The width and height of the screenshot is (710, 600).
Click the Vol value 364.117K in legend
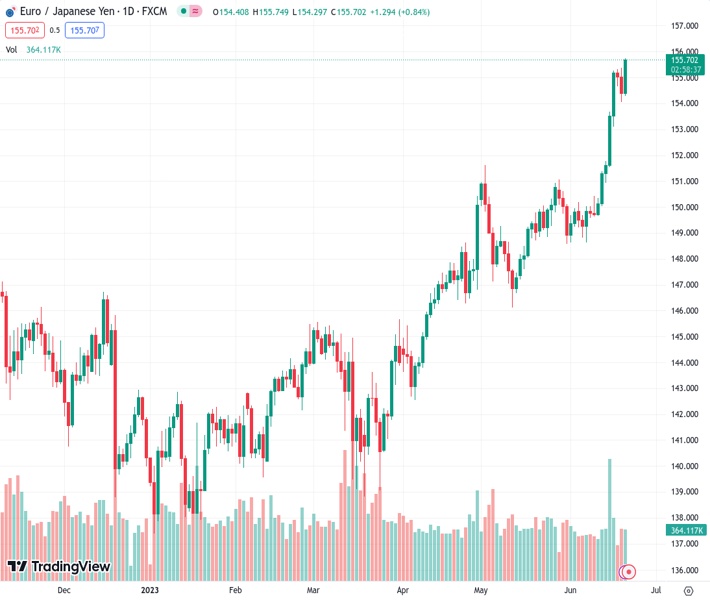[x=44, y=49]
